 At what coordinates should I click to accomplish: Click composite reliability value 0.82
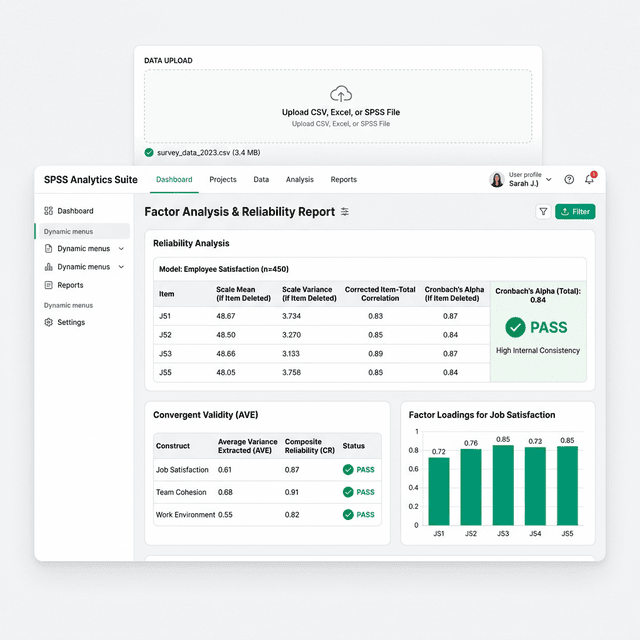point(292,515)
